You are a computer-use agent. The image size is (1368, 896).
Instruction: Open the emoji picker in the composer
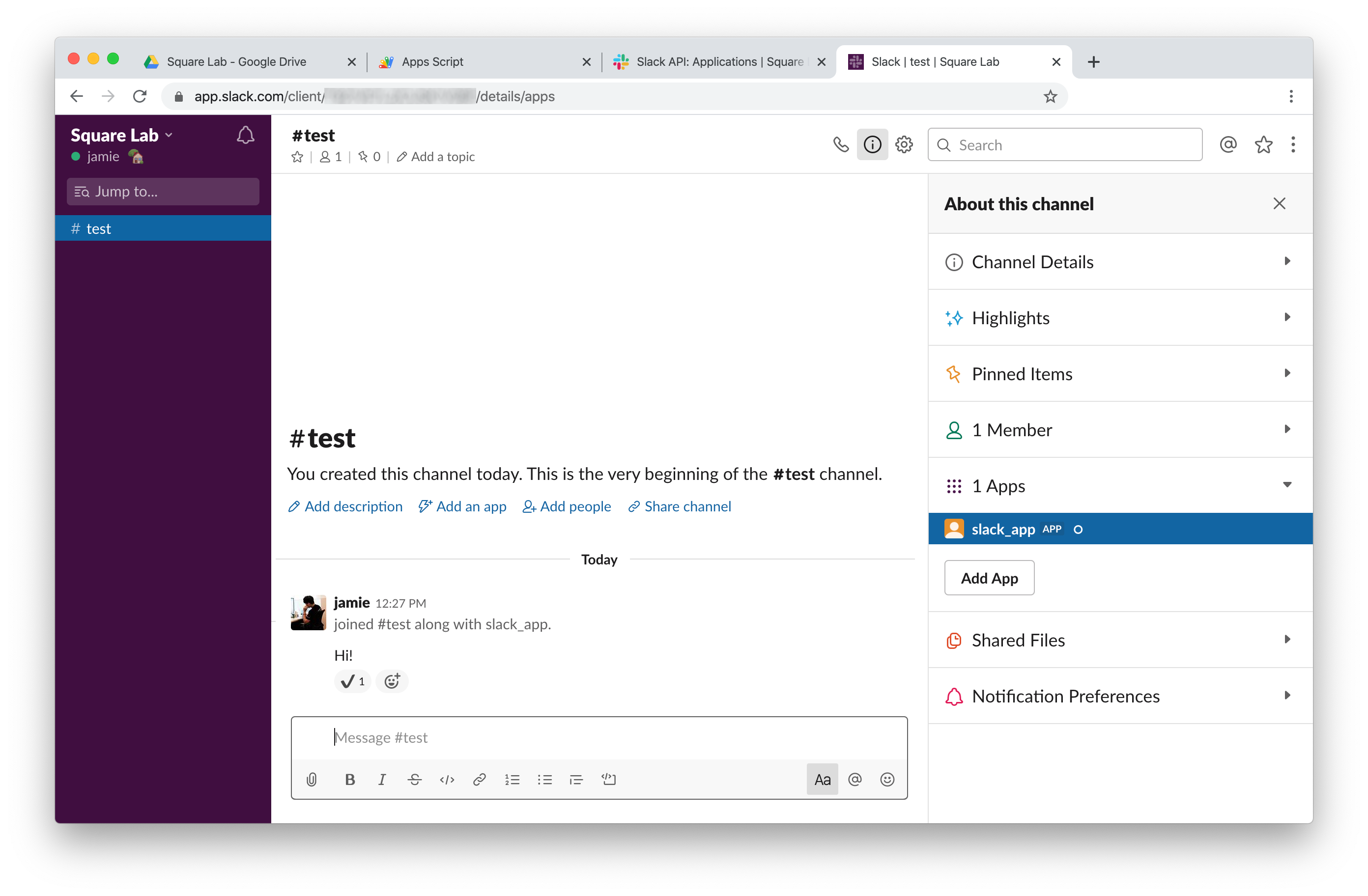tap(887, 779)
